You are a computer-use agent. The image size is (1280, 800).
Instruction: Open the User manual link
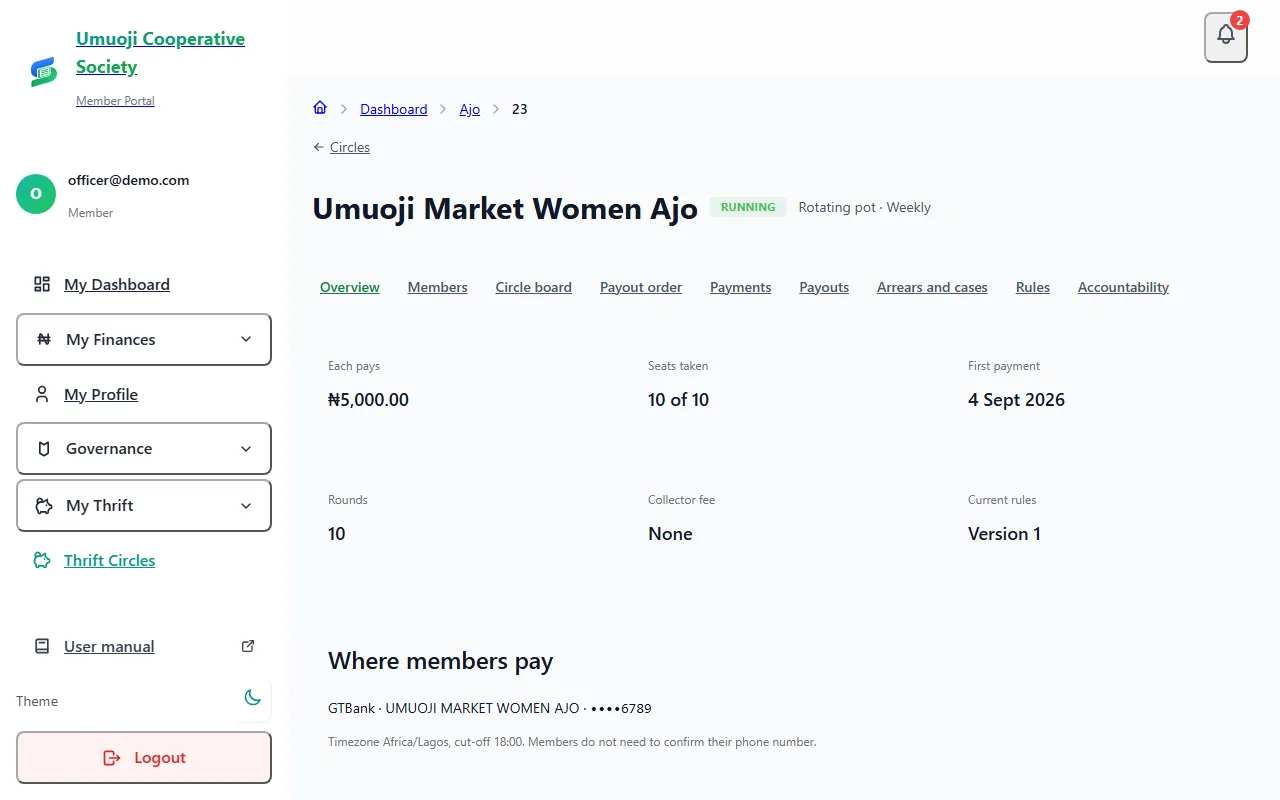tap(109, 646)
